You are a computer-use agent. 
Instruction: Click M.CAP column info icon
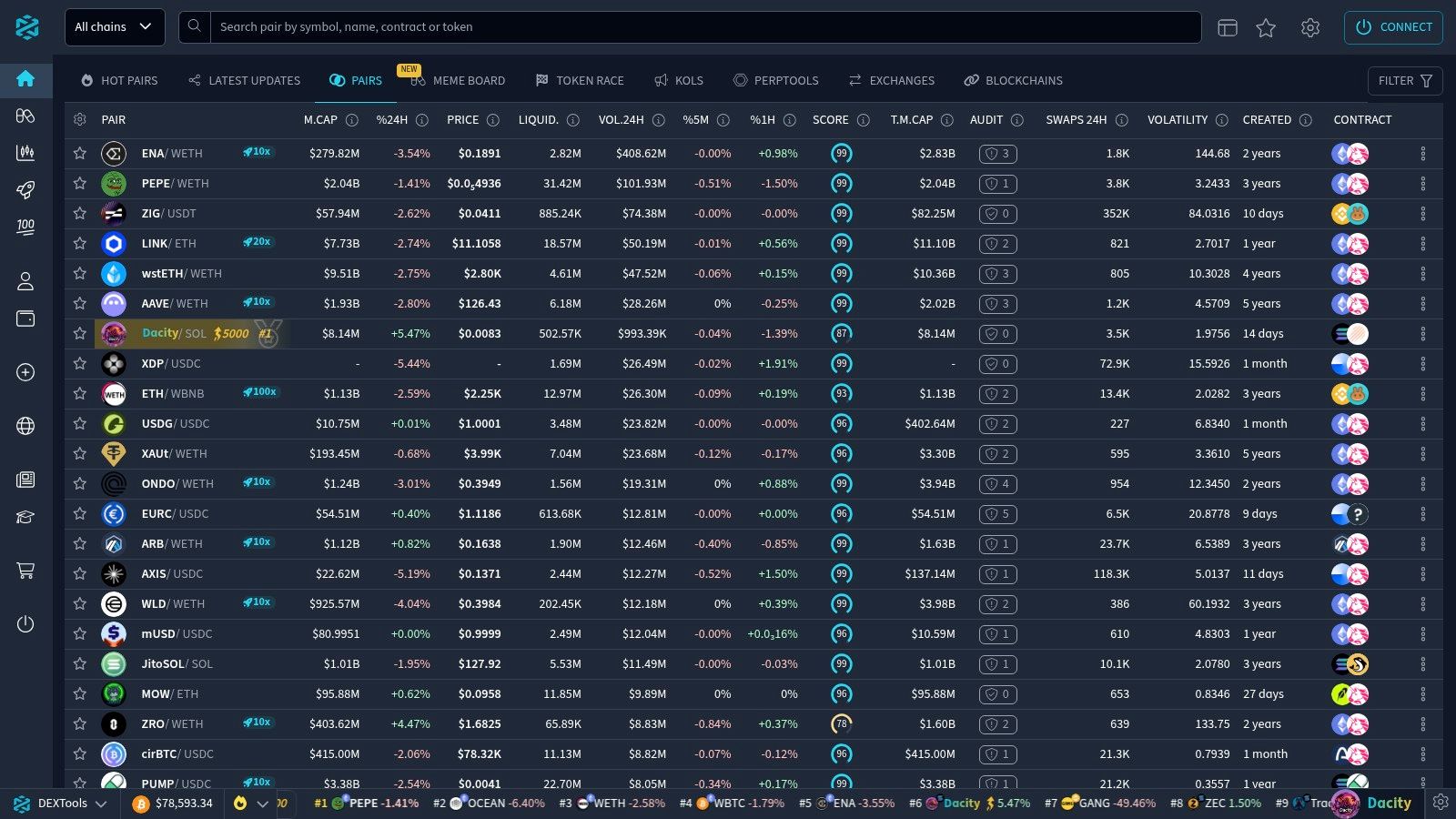click(352, 120)
